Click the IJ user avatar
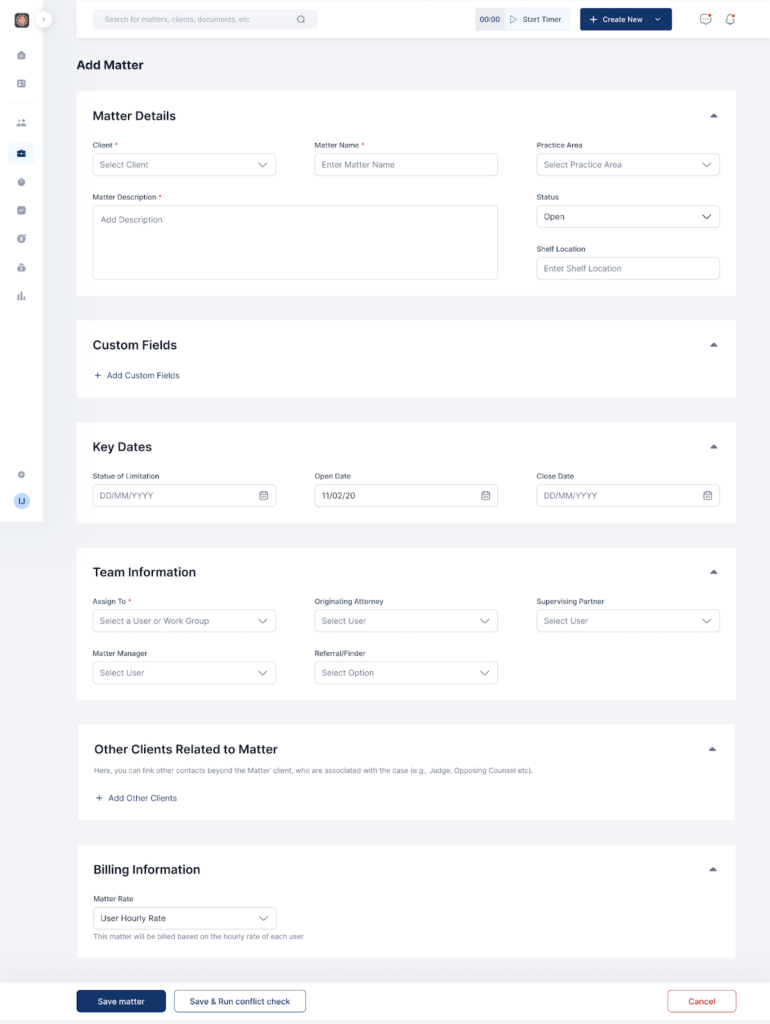770x1024 pixels. [21, 500]
